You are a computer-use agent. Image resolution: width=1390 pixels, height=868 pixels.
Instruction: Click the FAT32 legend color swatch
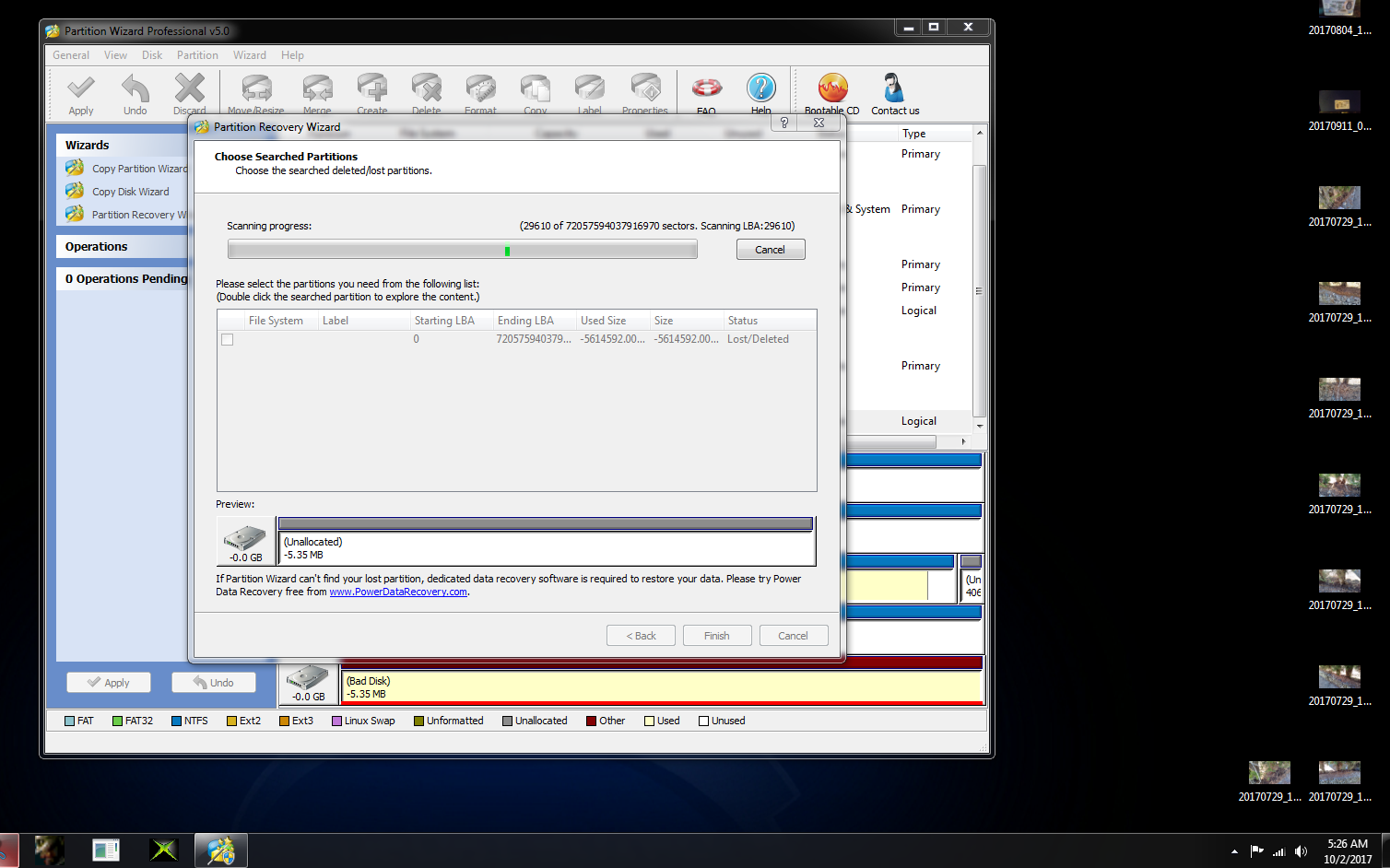coord(117,721)
